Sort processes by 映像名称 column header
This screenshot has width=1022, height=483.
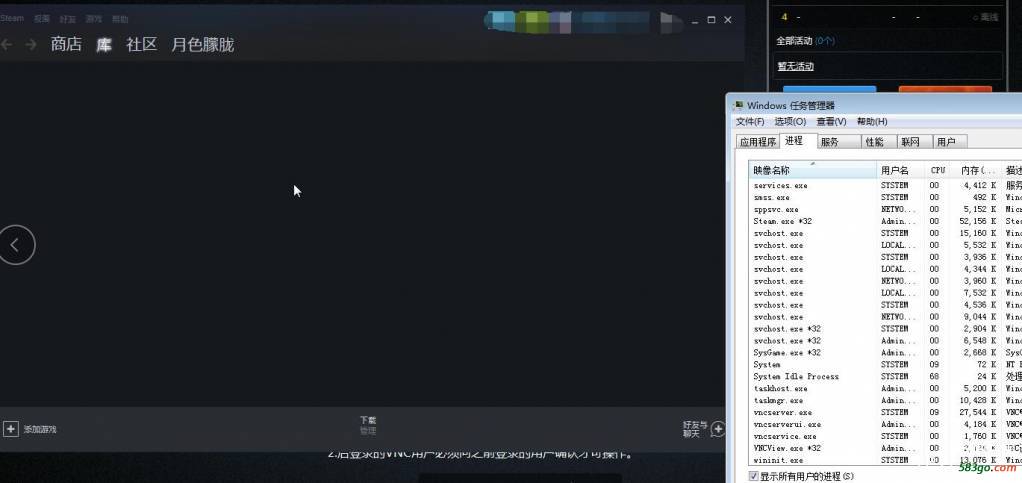coord(813,170)
